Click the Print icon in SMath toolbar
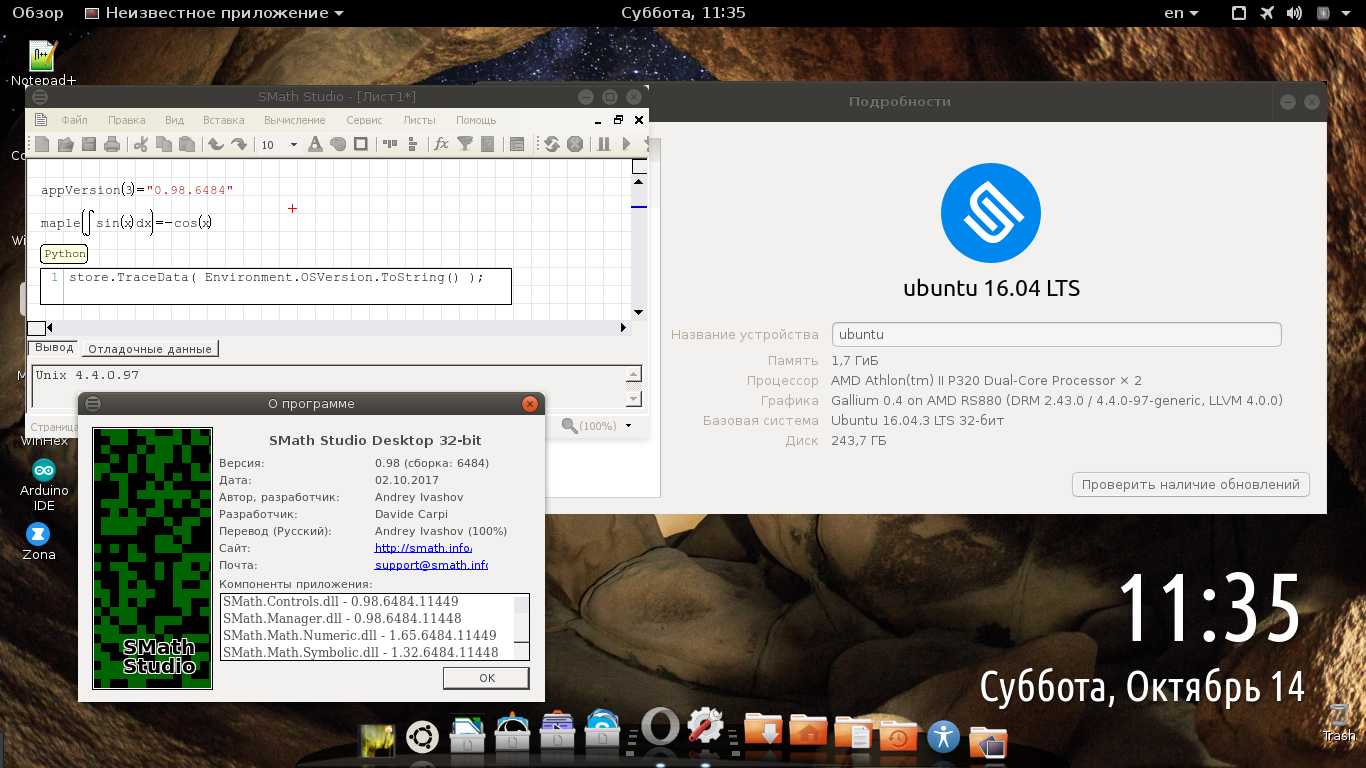The image size is (1366, 768). tap(112, 144)
